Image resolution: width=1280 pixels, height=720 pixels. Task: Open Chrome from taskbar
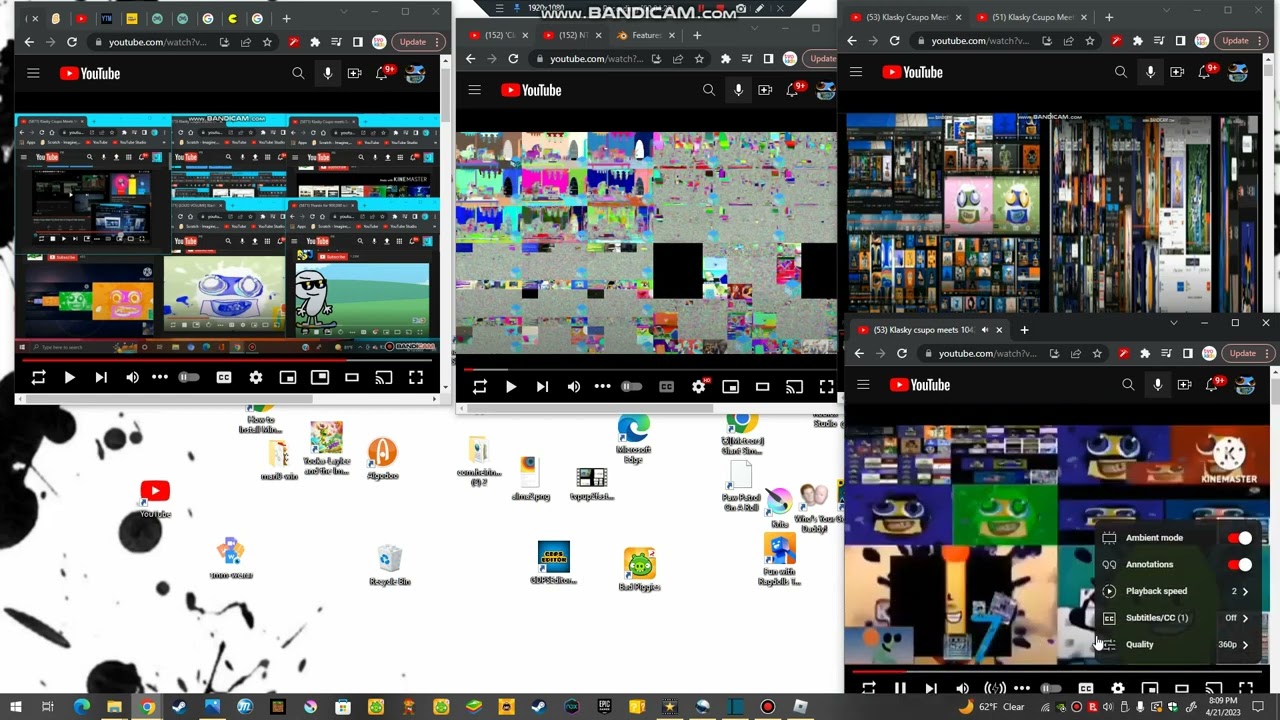click(147, 707)
